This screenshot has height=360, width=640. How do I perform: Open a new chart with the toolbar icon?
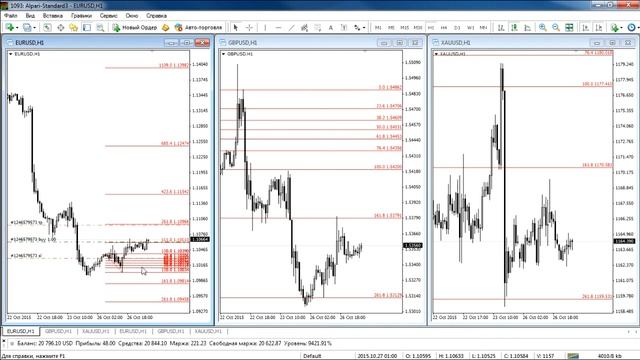point(9,27)
